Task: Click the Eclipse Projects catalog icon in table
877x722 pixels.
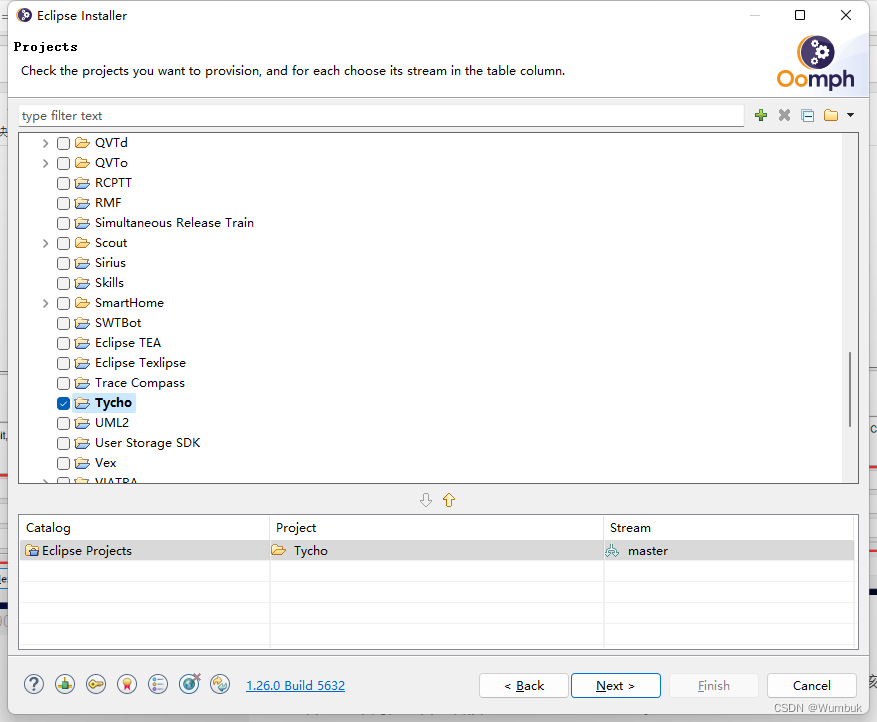Action: pos(32,551)
